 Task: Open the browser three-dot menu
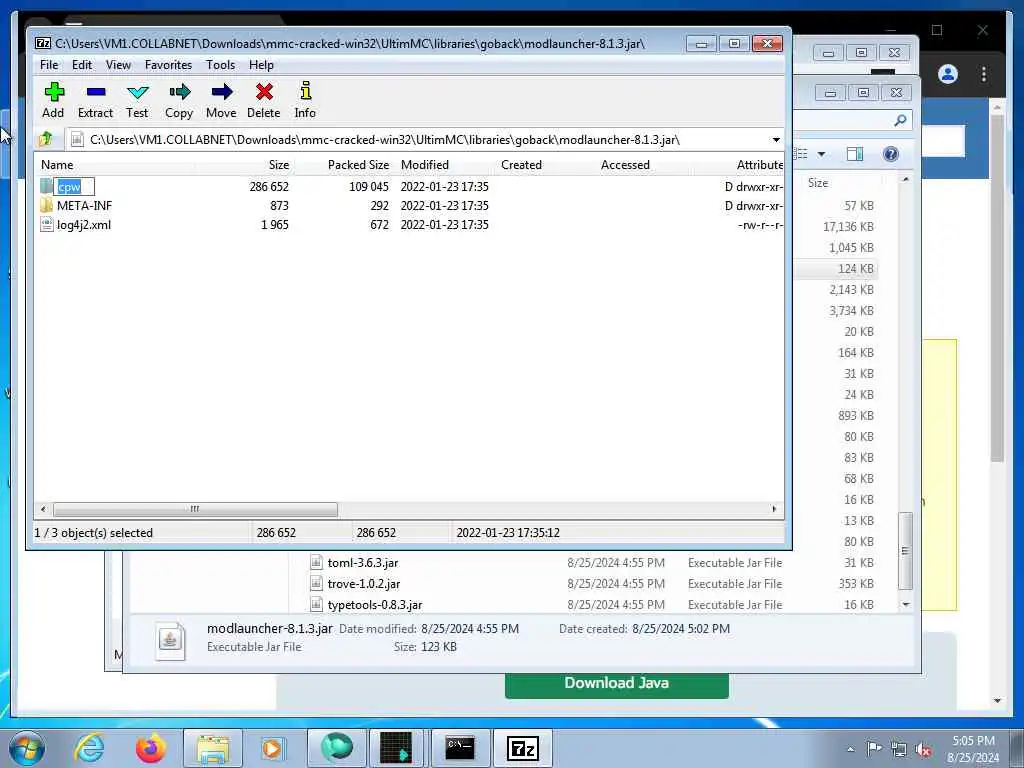point(984,74)
